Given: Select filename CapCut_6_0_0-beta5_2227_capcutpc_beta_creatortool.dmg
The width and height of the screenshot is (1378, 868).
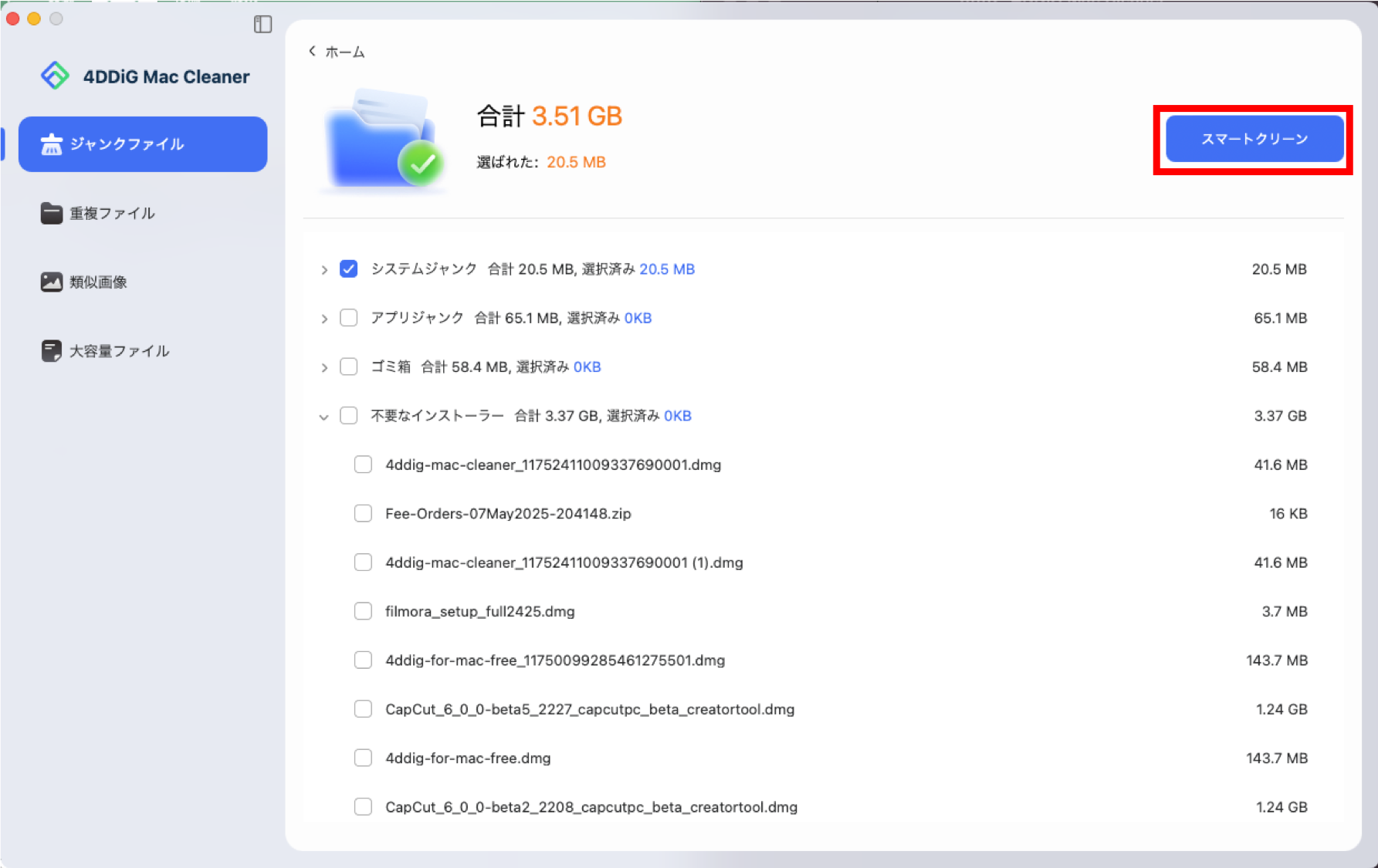Looking at the screenshot, I should pos(590,709).
